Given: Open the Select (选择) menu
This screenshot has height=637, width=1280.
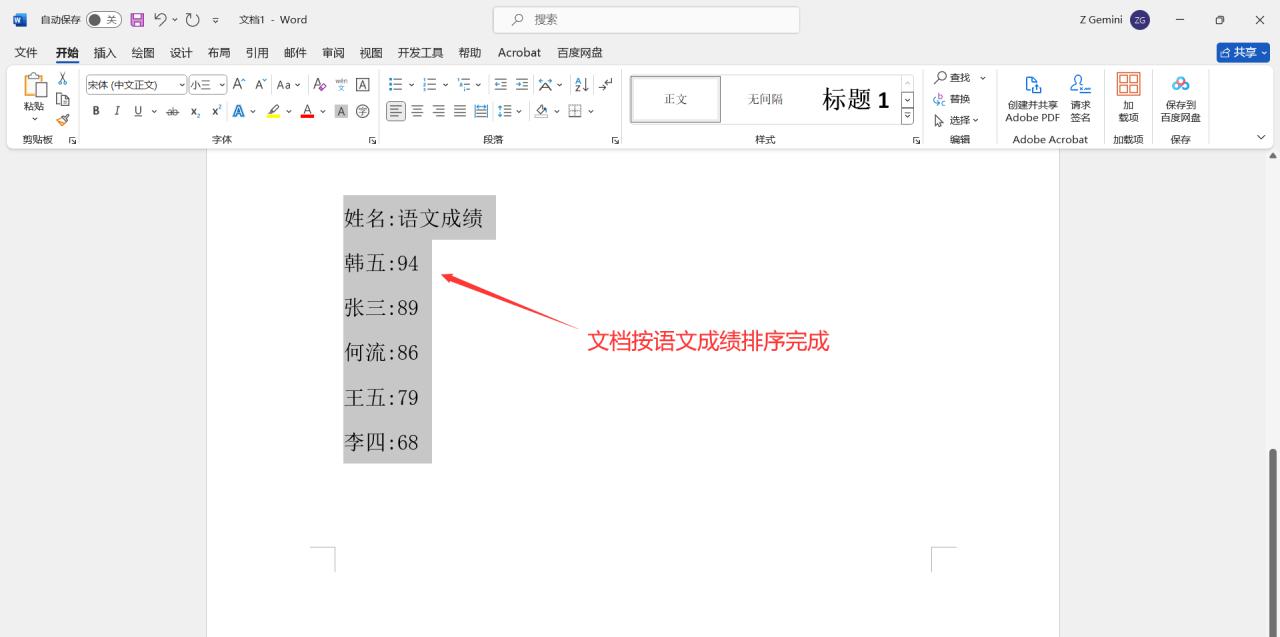Looking at the screenshot, I should 957,120.
